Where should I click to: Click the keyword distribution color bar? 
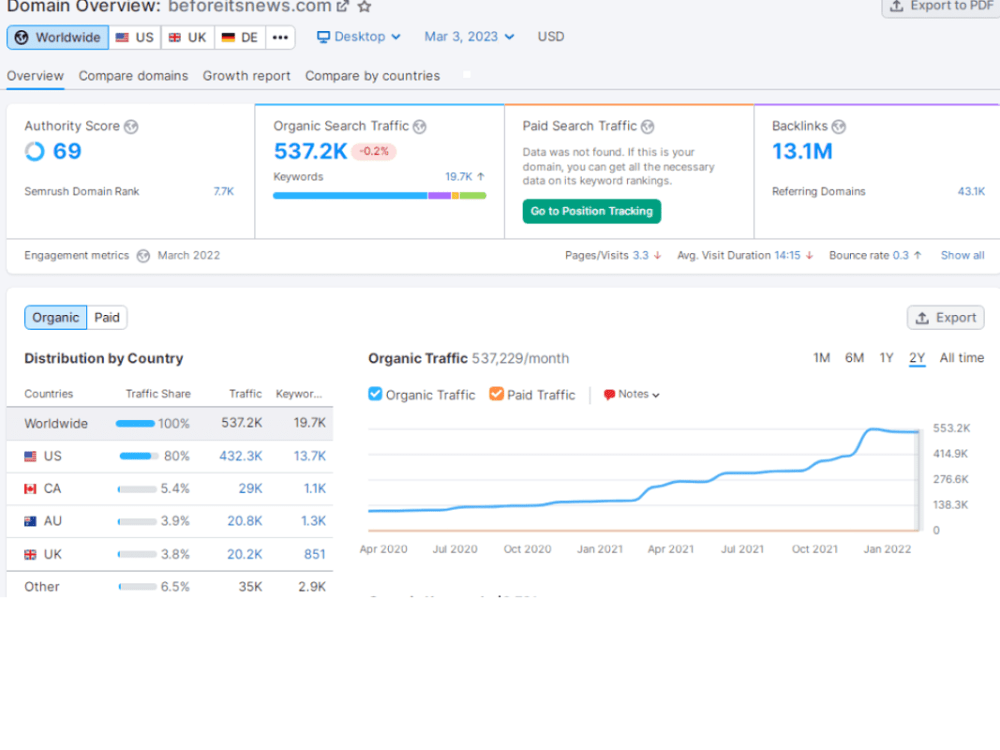379,196
